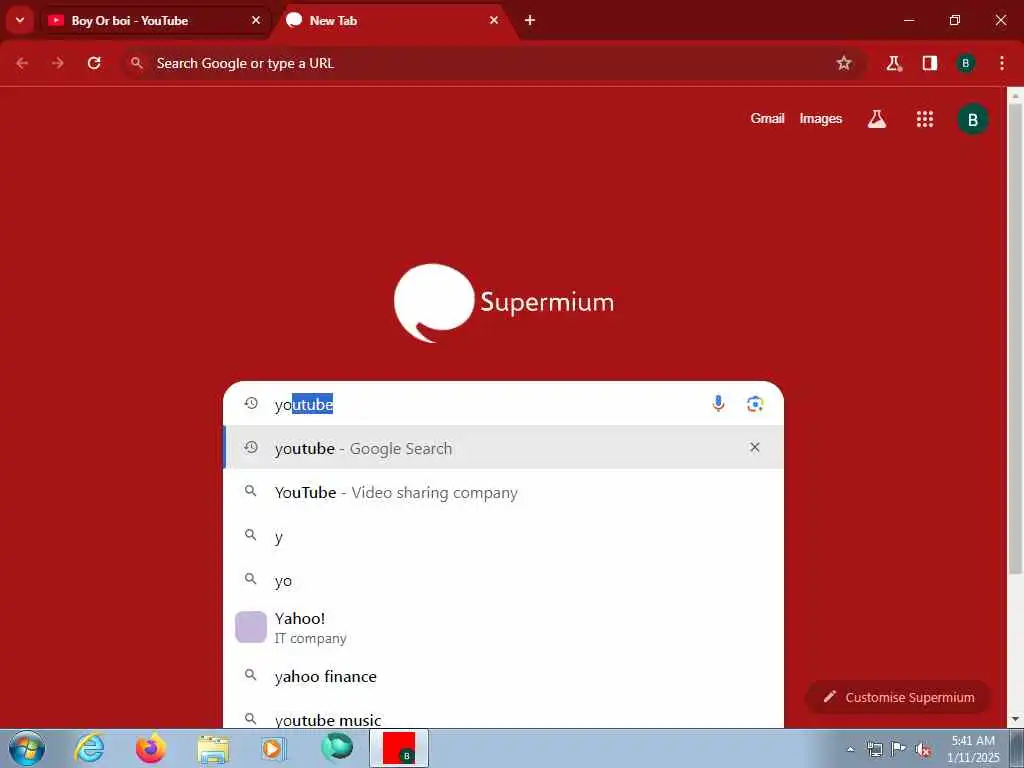
Task: Open the three-dot browser menu
Action: tap(1002, 63)
